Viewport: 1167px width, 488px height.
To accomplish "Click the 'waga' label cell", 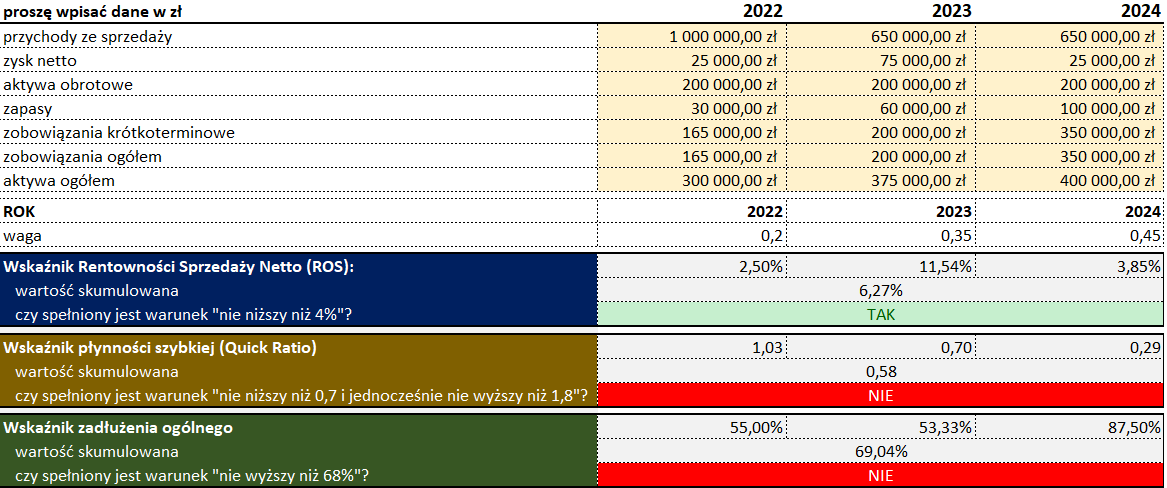I will coord(298,236).
